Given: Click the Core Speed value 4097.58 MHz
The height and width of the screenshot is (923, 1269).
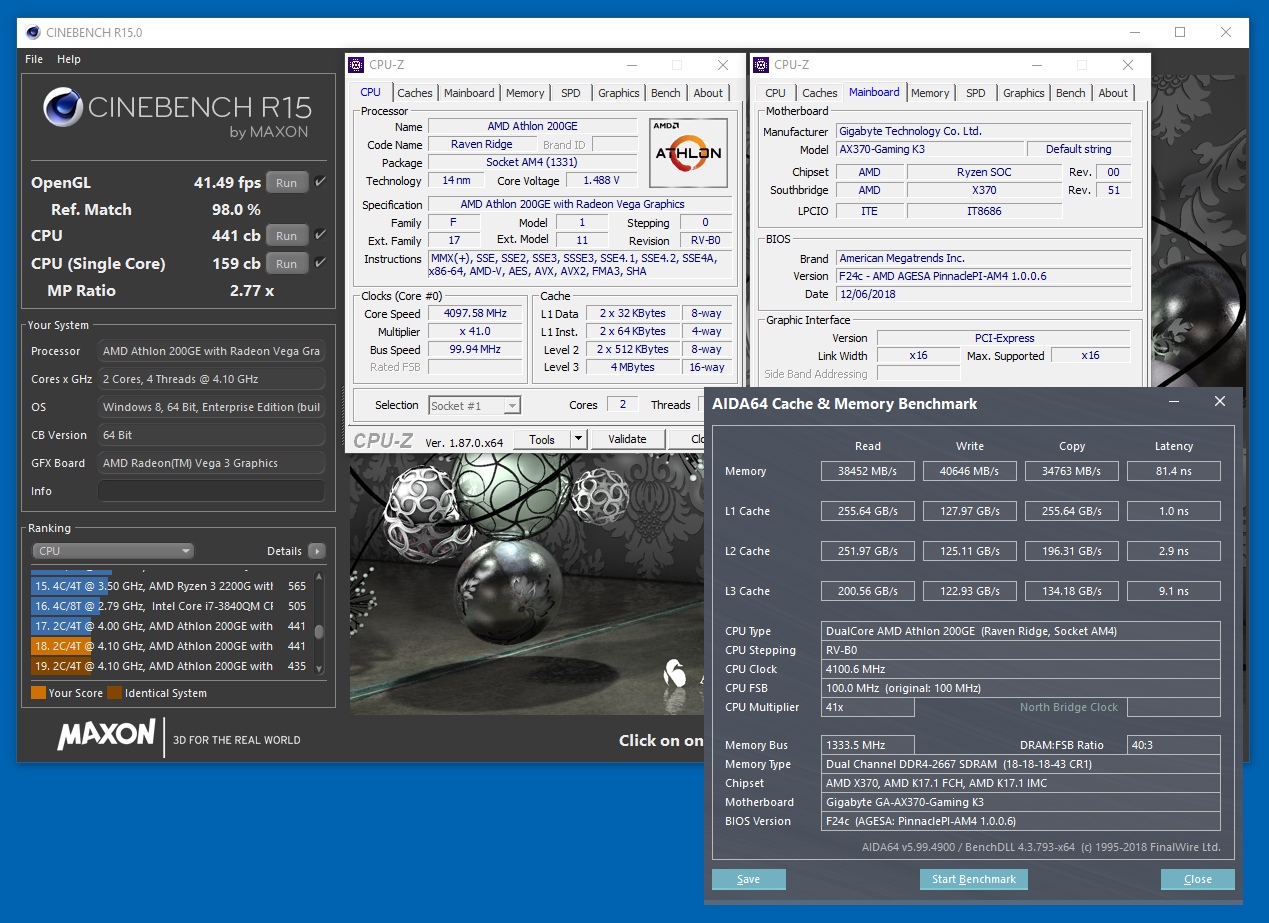Looking at the screenshot, I should (475, 313).
